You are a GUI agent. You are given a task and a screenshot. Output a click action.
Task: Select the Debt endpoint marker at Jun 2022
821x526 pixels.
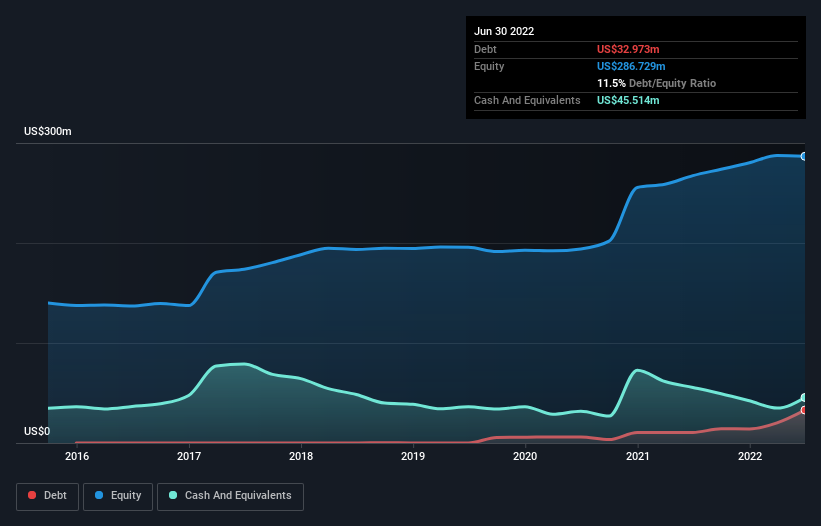[x=804, y=410]
